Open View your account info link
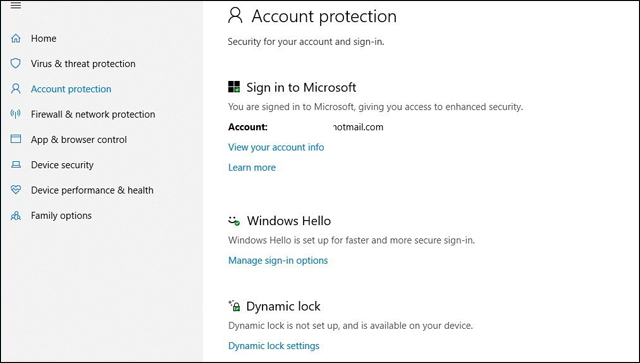This screenshot has width=640, height=363. (276, 147)
